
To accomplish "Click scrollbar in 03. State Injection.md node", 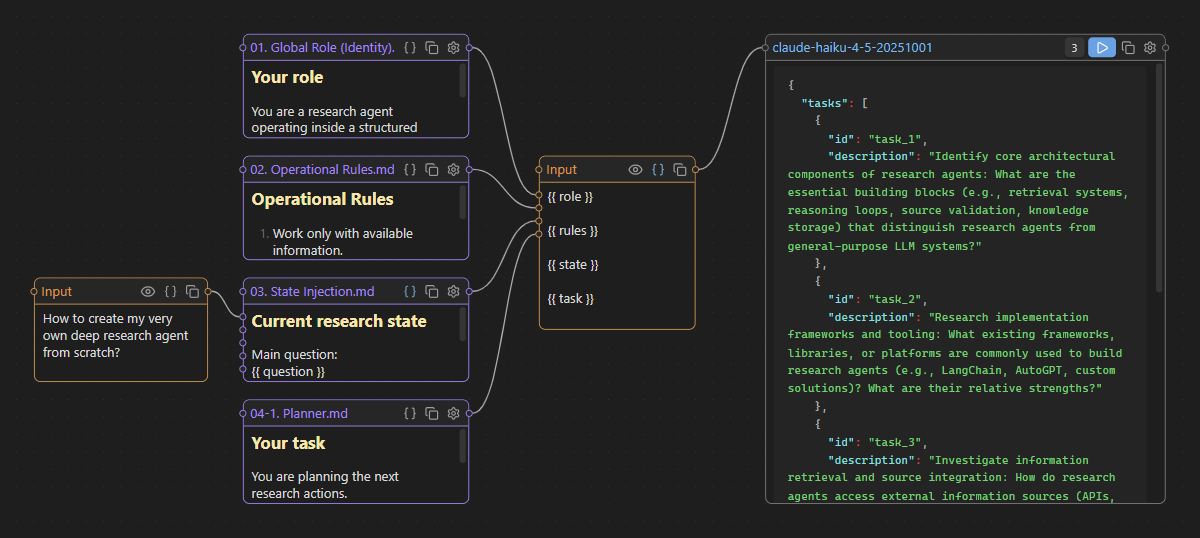I will (463, 325).
